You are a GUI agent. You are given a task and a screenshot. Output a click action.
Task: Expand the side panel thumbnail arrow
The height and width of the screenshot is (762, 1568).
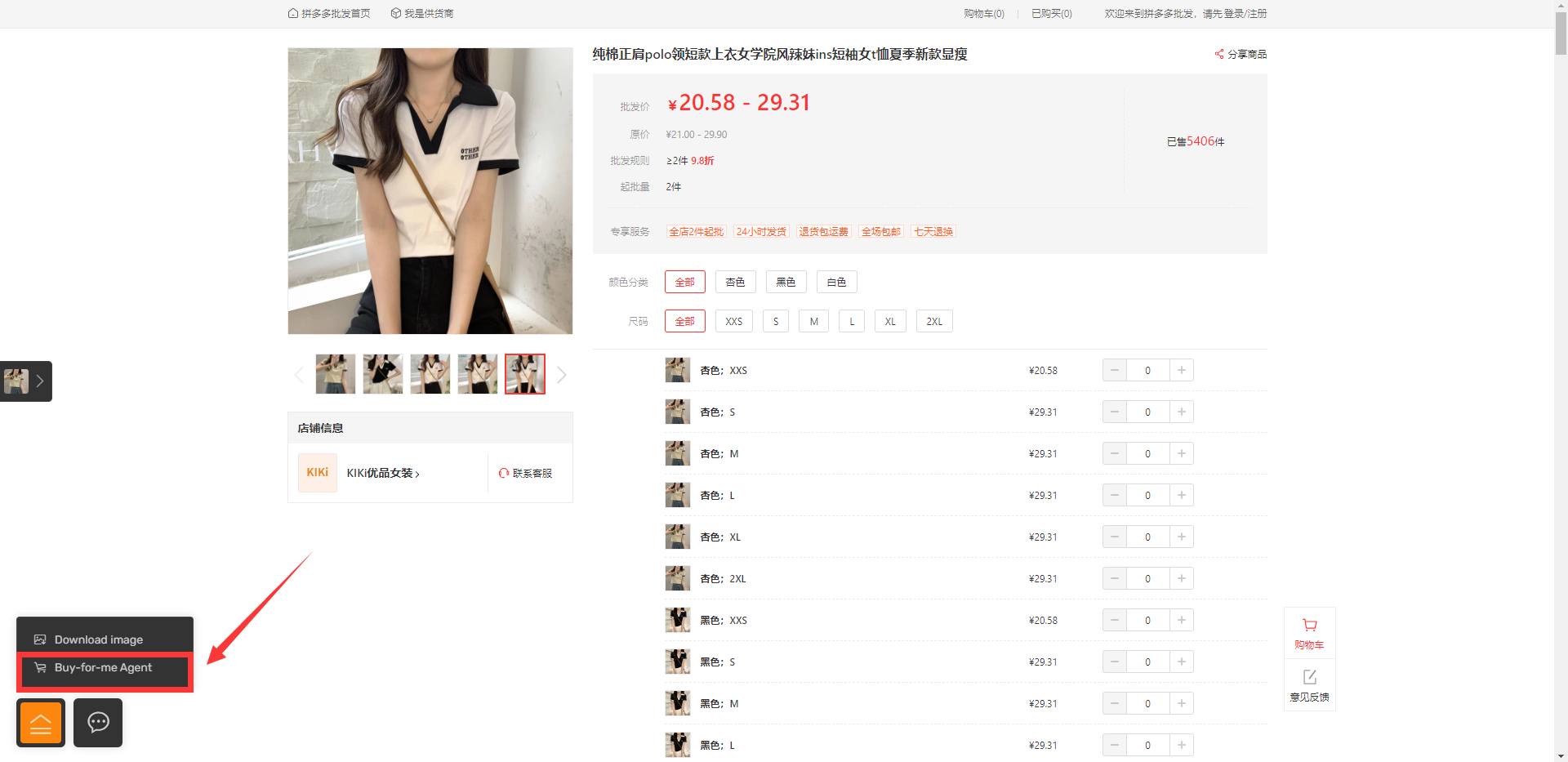[x=39, y=381]
